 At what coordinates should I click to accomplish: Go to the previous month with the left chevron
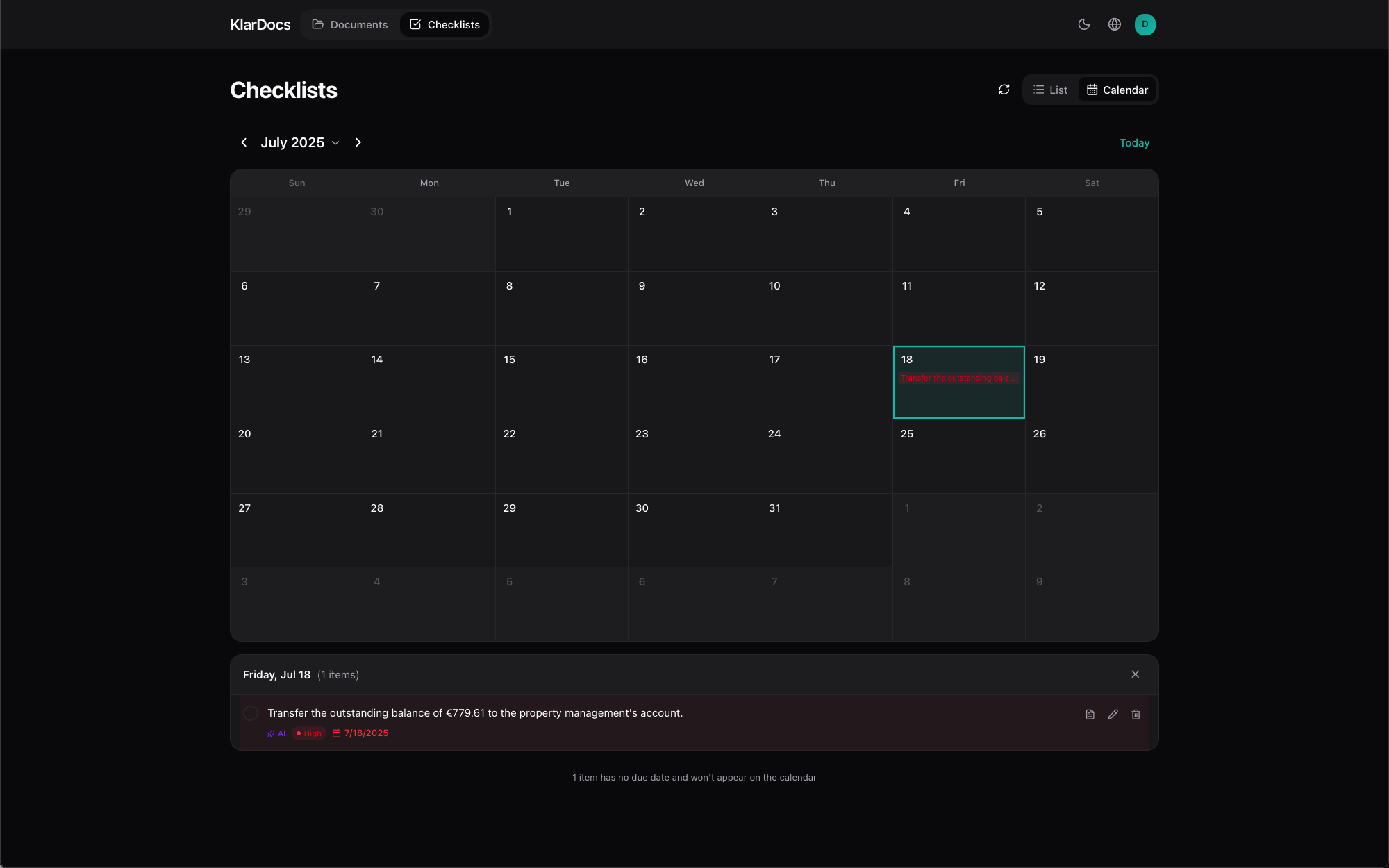(244, 142)
